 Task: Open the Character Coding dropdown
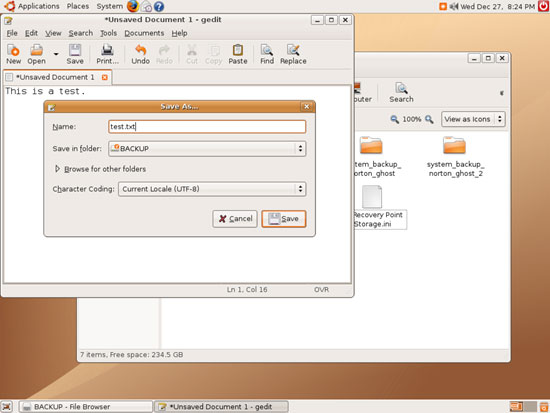pos(212,189)
